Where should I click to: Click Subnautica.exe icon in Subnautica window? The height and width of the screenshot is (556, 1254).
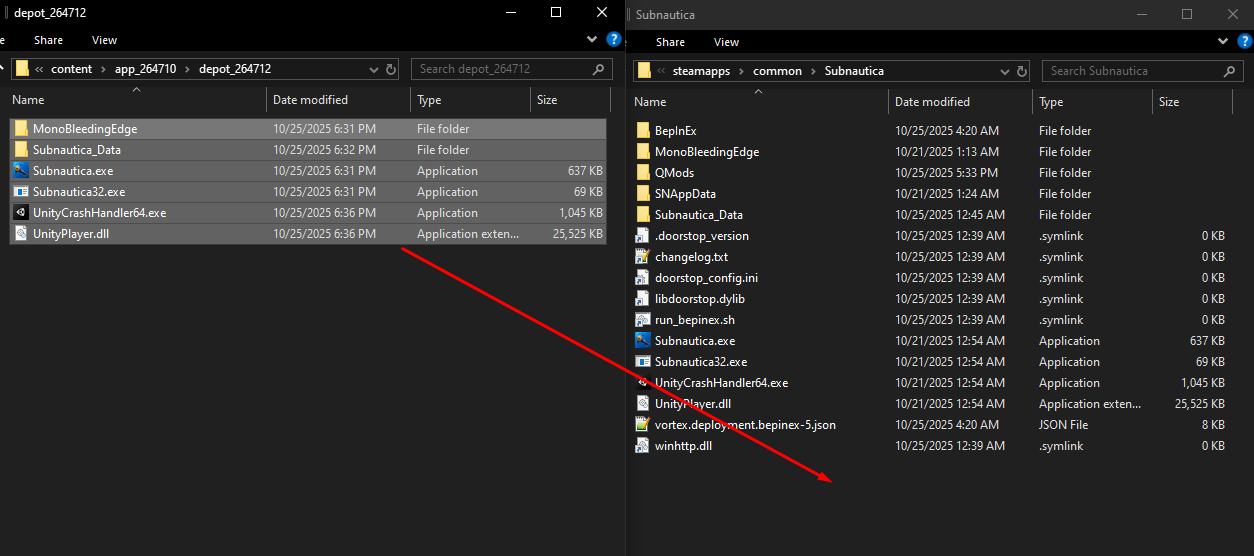643,341
